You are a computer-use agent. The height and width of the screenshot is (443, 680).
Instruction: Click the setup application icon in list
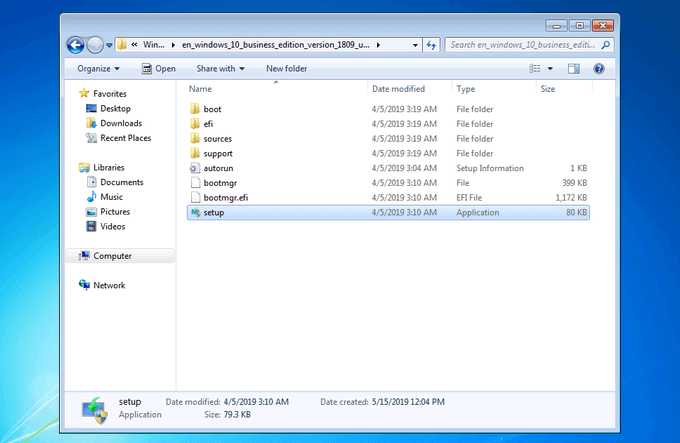click(x=196, y=212)
